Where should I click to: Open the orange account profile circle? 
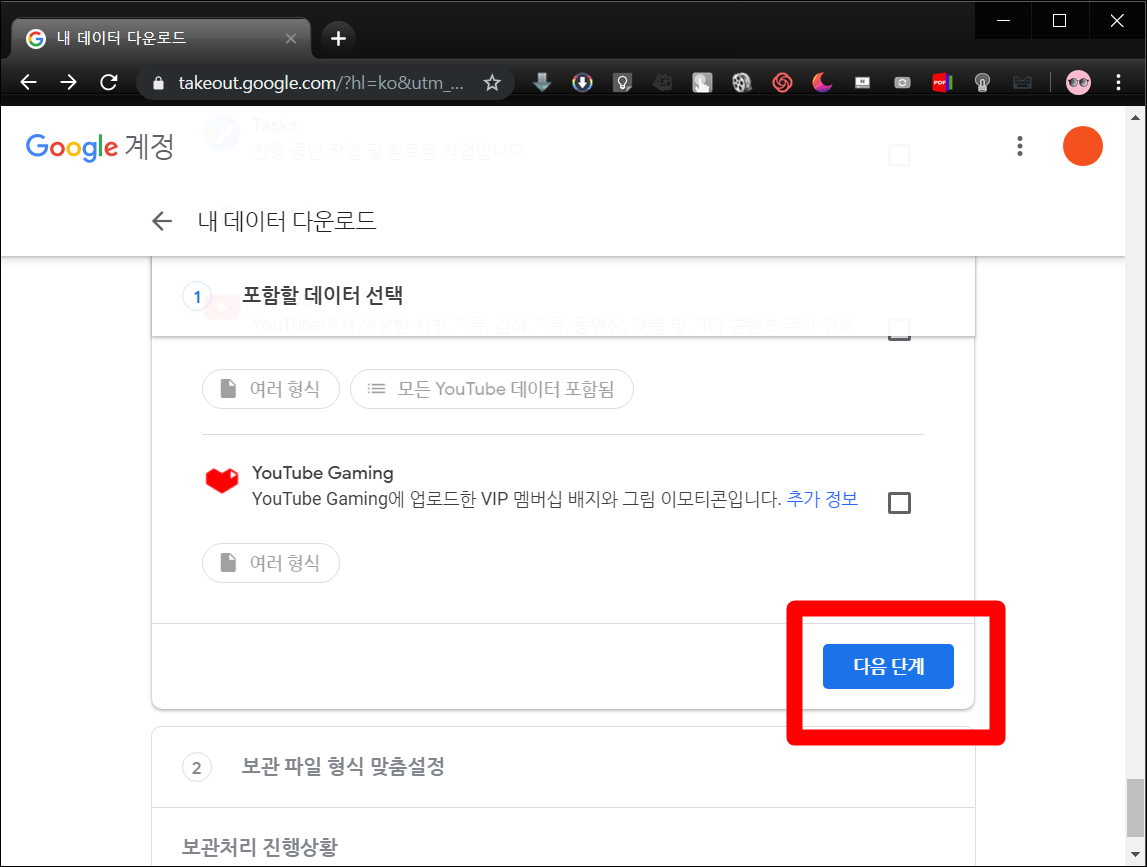(x=1083, y=146)
